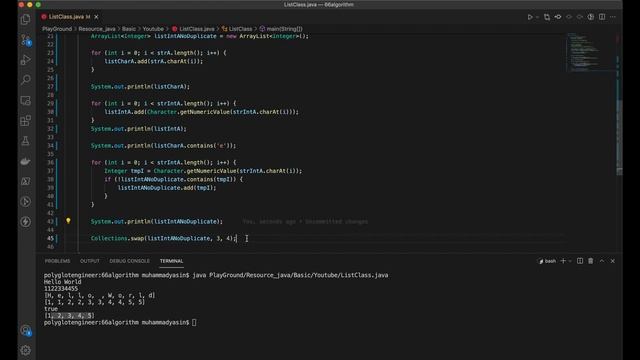The height and width of the screenshot is (360, 640).
Task: Switch to the OUTPUT panel tab
Action: click(x=90, y=261)
